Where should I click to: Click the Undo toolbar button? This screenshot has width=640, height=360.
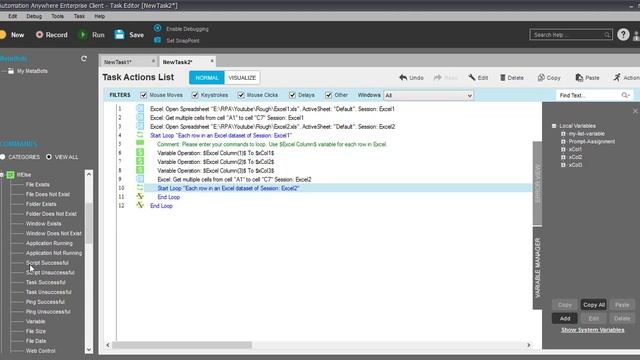coord(411,78)
